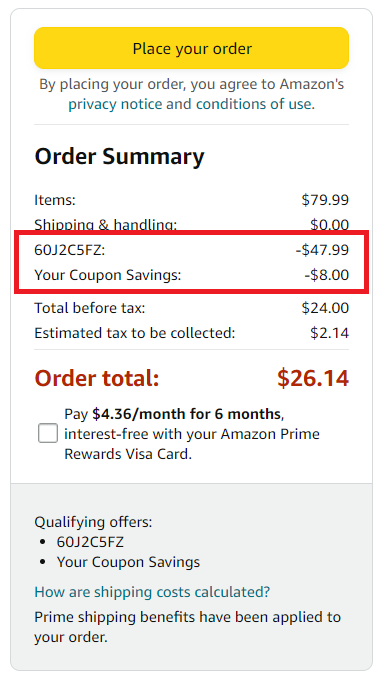Select the $2.14 estimated tax amount
This screenshot has width=383, height=677.
329,333
